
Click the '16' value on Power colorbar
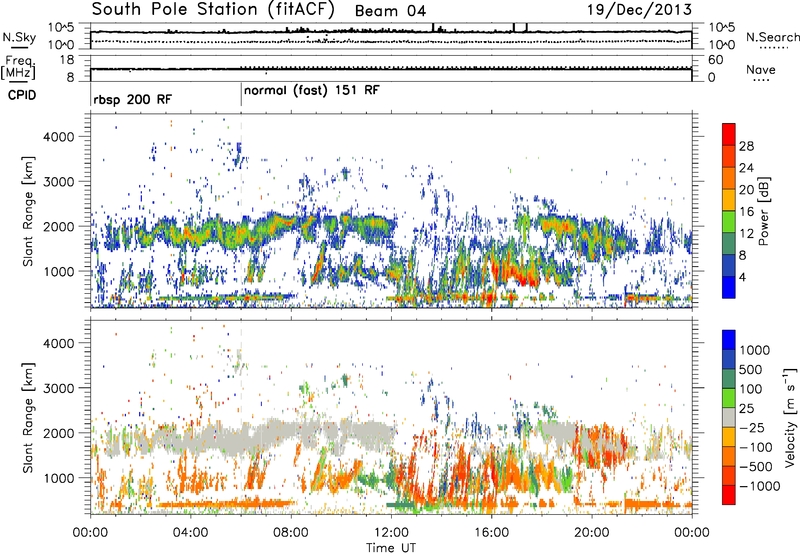pos(746,212)
